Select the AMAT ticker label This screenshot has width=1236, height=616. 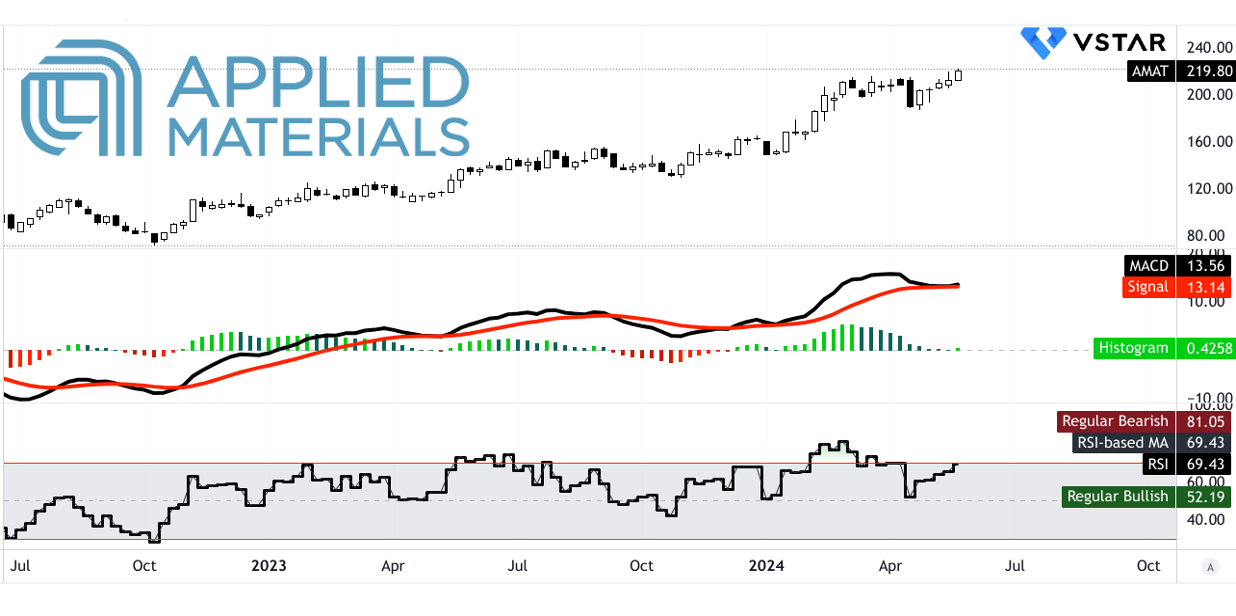tap(1150, 71)
